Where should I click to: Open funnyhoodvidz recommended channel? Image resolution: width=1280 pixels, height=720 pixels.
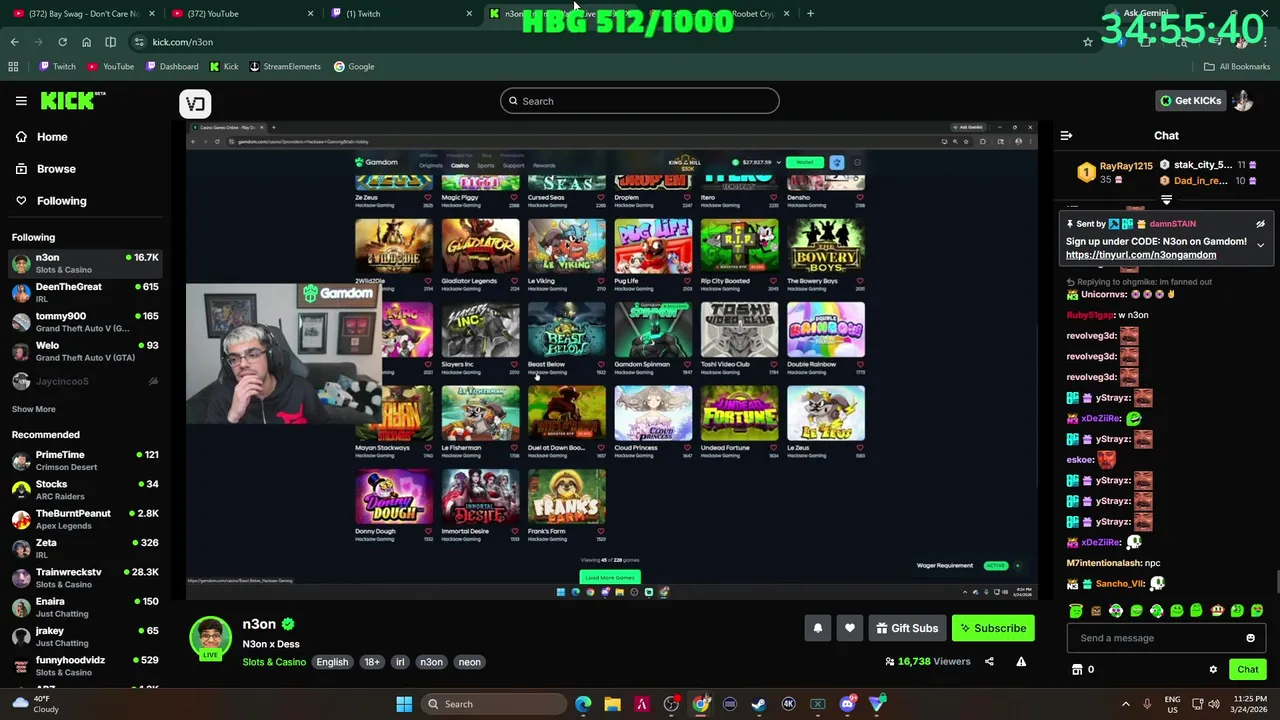(x=85, y=666)
